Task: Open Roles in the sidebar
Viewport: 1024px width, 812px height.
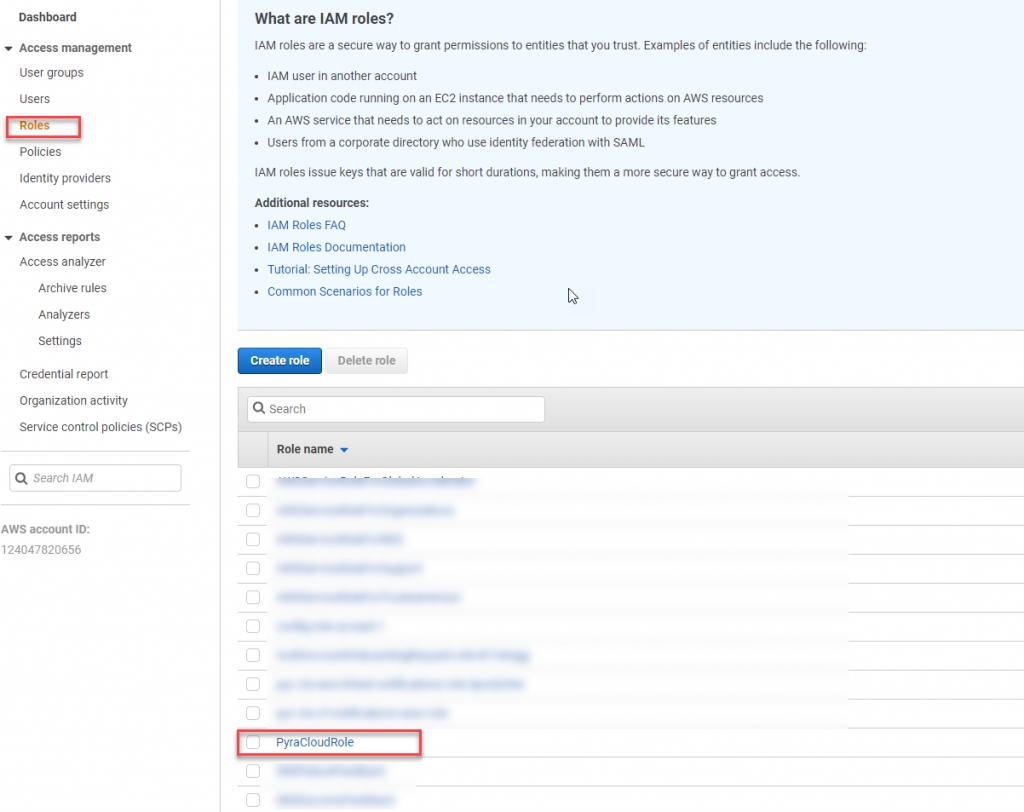Action: point(34,126)
